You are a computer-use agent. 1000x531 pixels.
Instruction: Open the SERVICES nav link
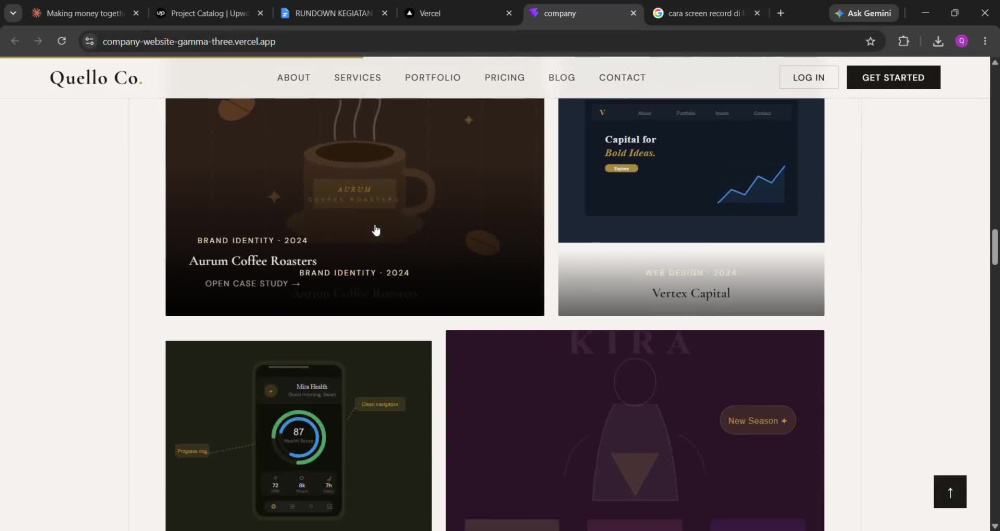point(357,78)
